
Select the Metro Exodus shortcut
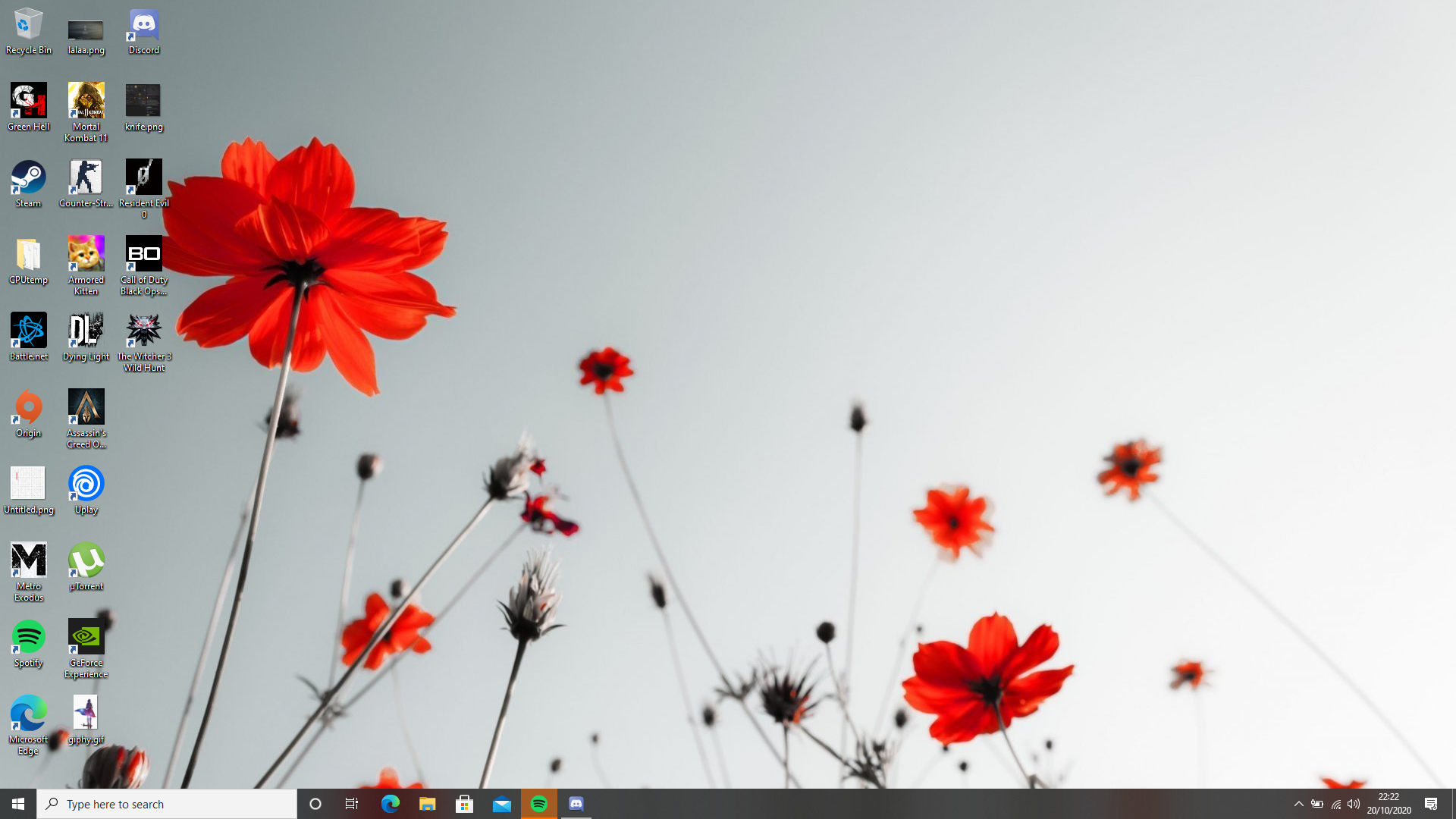point(29,572)
